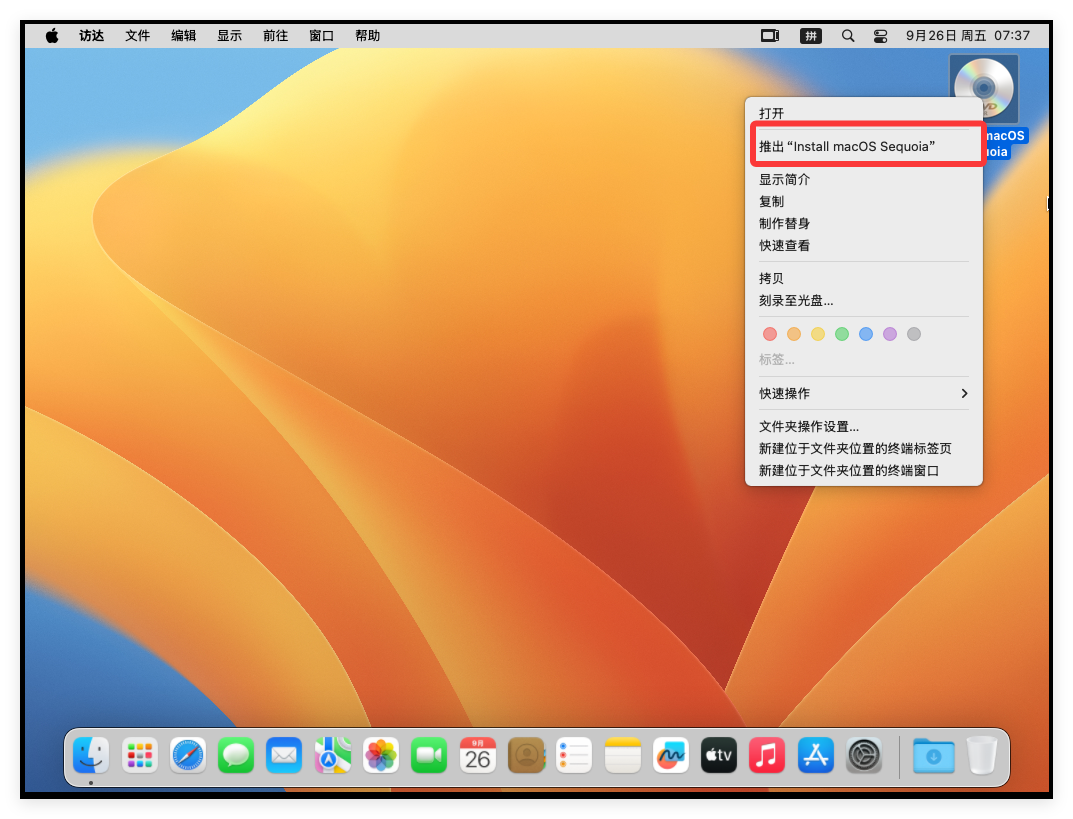Choose 文件夹操作设置… in context menu
Viewport: 1073px width, 819px height.
pyautogui.click(x=864, y=426)
